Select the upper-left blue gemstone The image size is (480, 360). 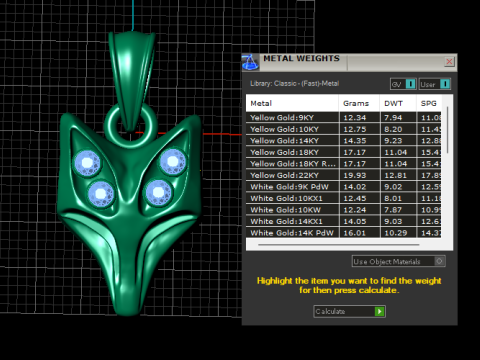tap(87, 163)
